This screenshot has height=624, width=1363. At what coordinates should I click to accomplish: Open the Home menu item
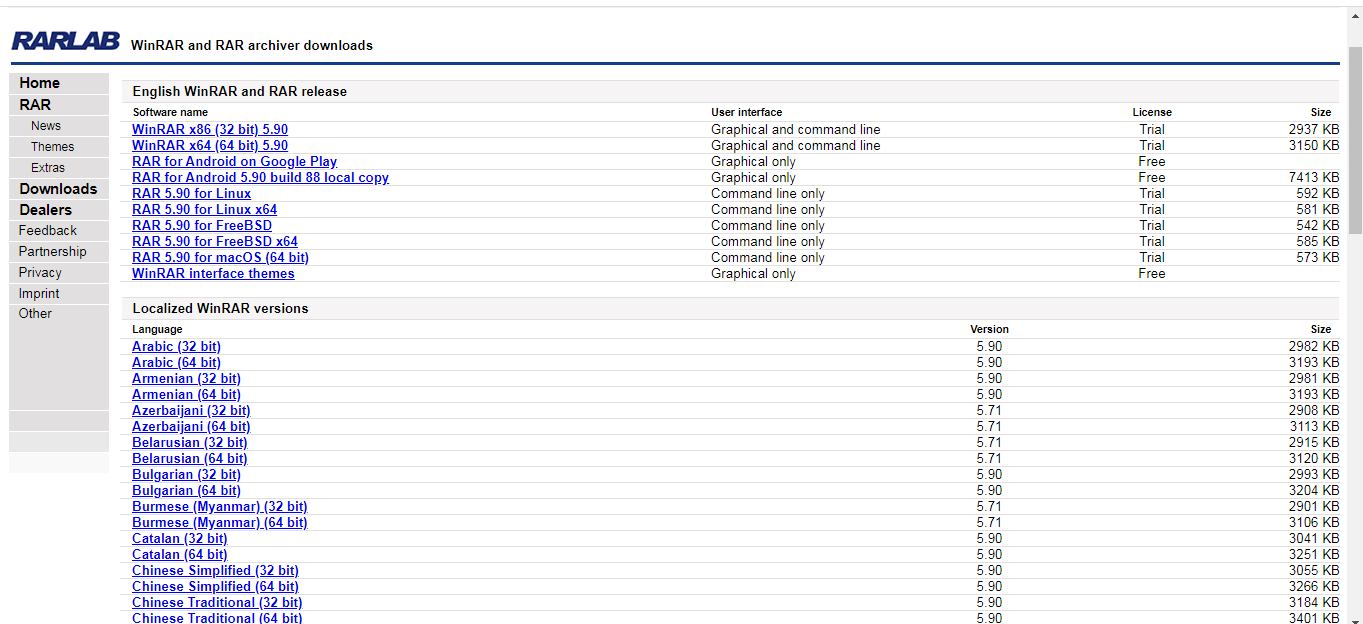pyautogui.click(x=40, y=83)
